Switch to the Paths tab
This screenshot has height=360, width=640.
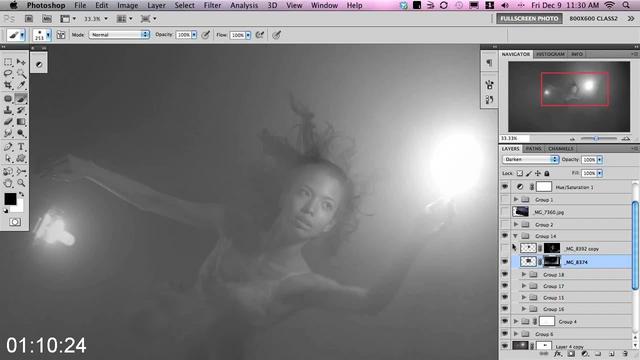533,149
